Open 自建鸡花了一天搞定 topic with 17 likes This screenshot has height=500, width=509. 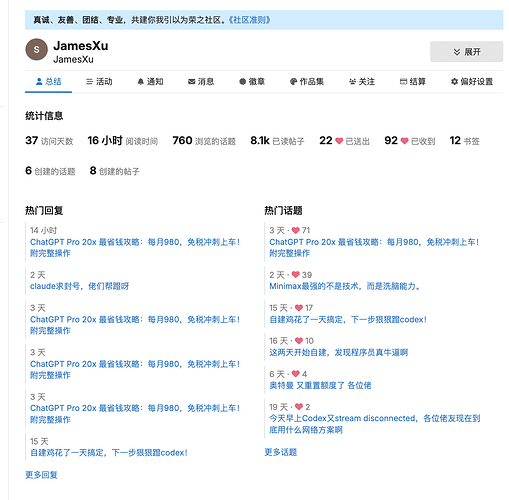(348, 319)
